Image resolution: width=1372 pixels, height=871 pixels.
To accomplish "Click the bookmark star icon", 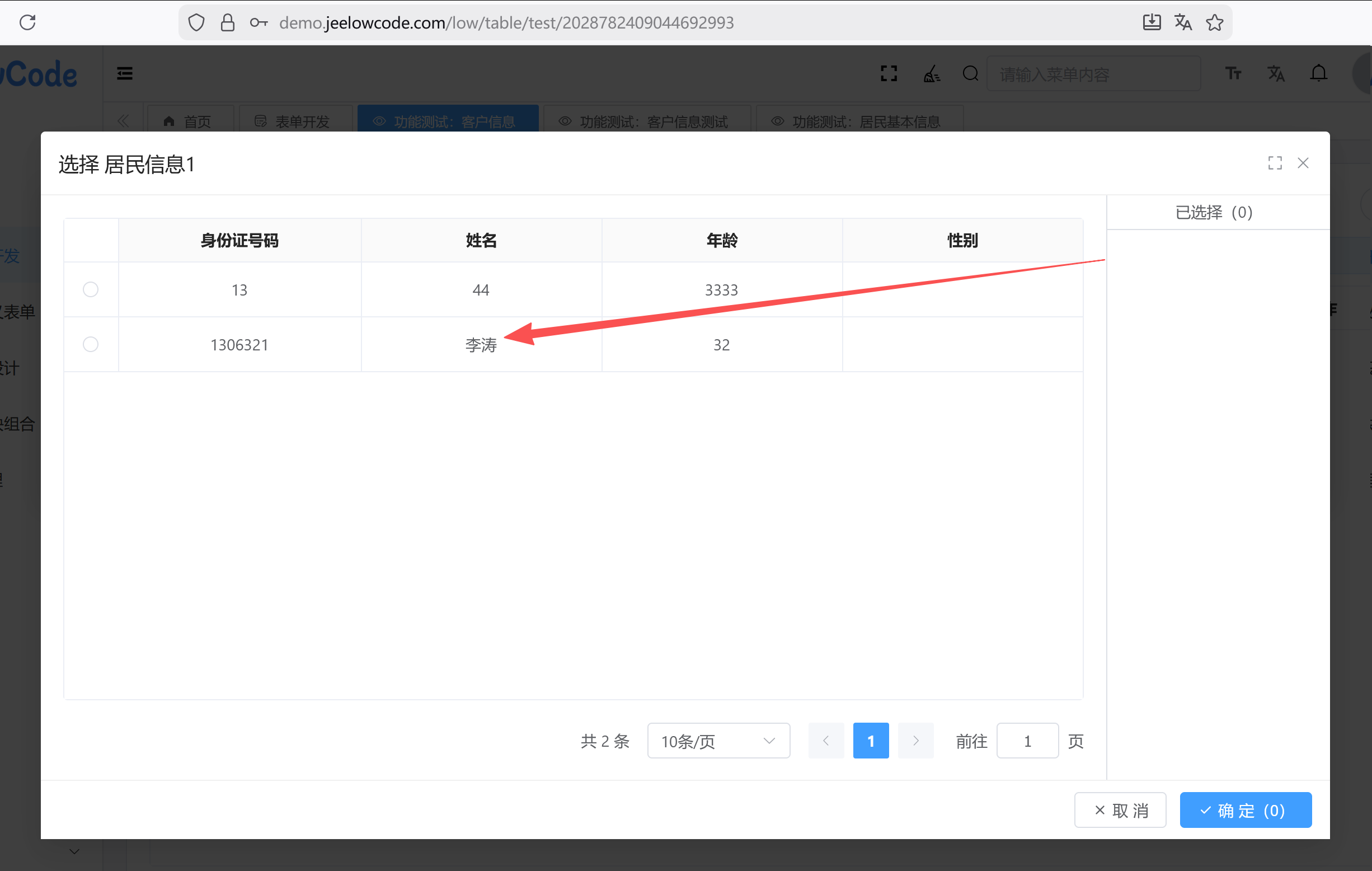I will click(1214, 23).
